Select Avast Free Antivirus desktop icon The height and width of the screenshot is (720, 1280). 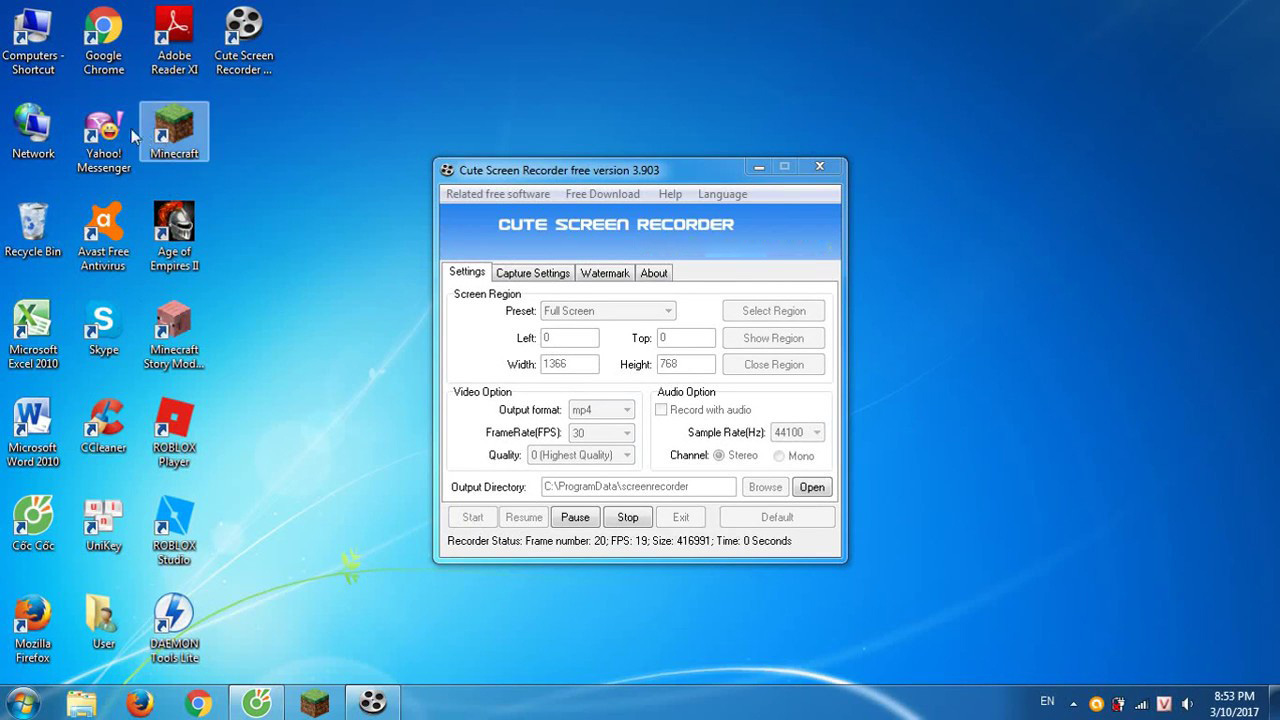pyautogui.click(x=103, y=237)
